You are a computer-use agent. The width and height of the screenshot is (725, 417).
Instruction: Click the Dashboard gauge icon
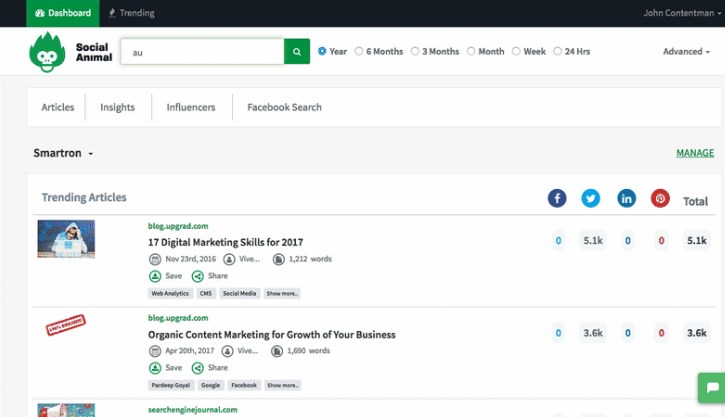coord(40,13)
